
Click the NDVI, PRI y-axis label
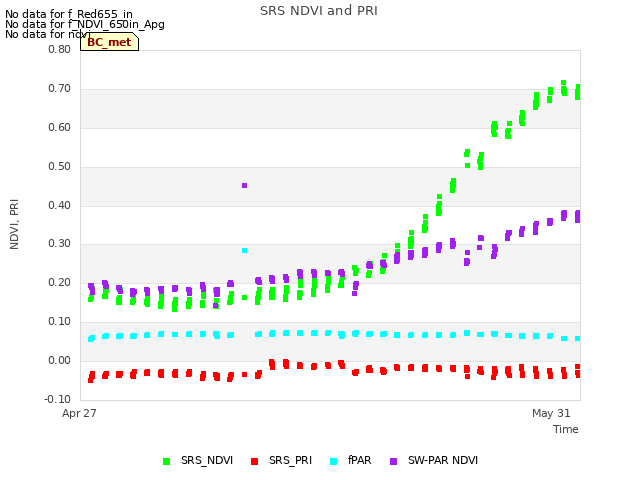point(14,224)
